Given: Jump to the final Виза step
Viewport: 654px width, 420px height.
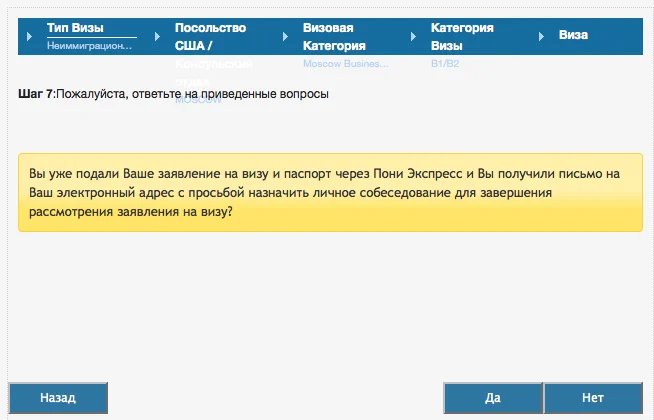Looking at the screenshot, I should pyautogui.click(x=573, y=35).
